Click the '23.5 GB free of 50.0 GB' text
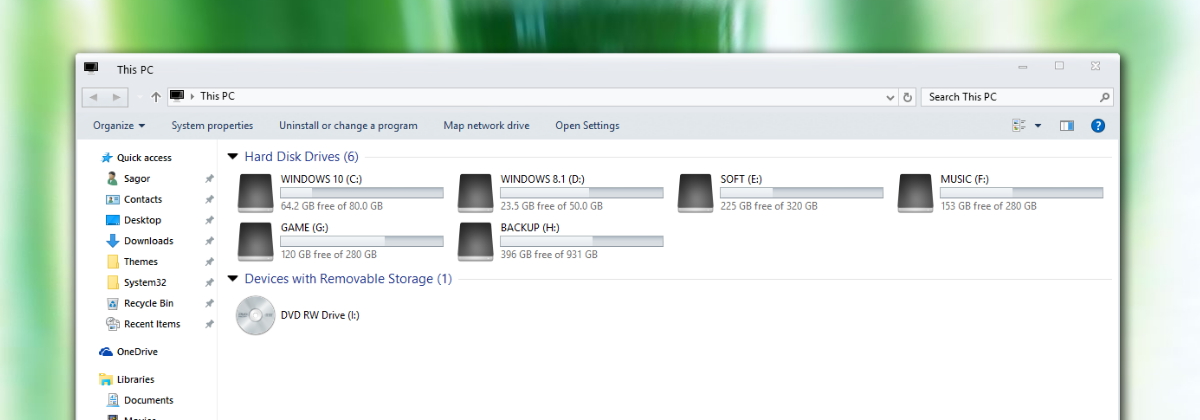 [x=551, y=206]
